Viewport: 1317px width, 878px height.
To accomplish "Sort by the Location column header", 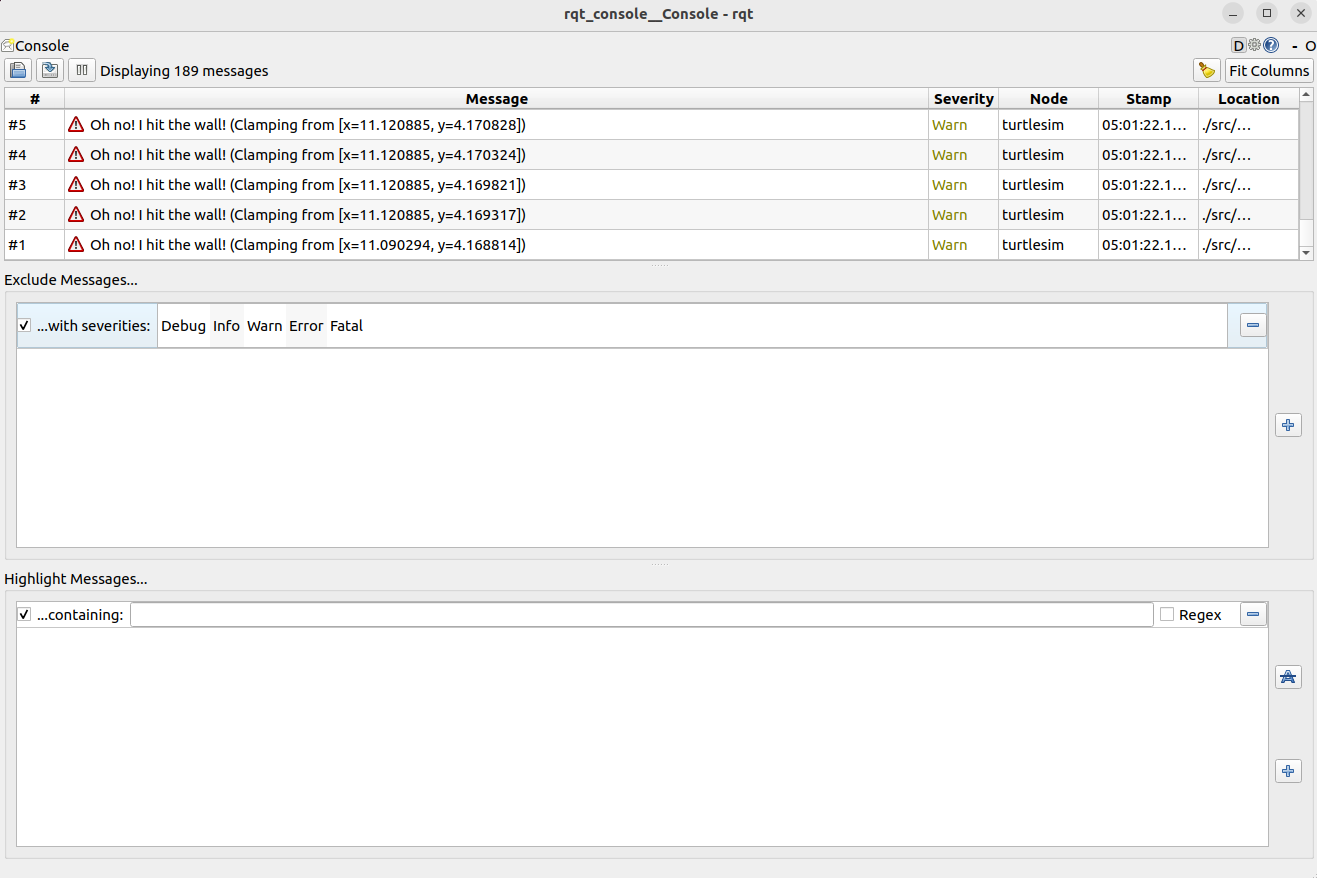I will point(1249,99).
